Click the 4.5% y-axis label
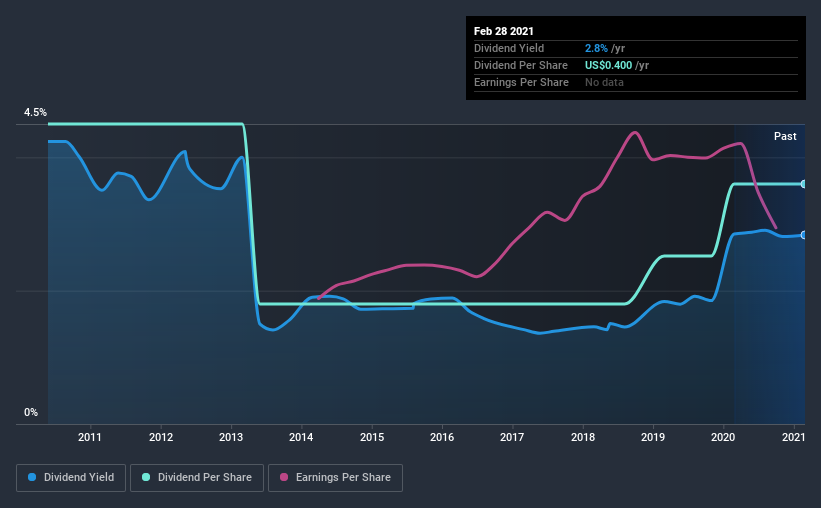The image size is (821, 508). pyautogui.click(x=35, y=113)
